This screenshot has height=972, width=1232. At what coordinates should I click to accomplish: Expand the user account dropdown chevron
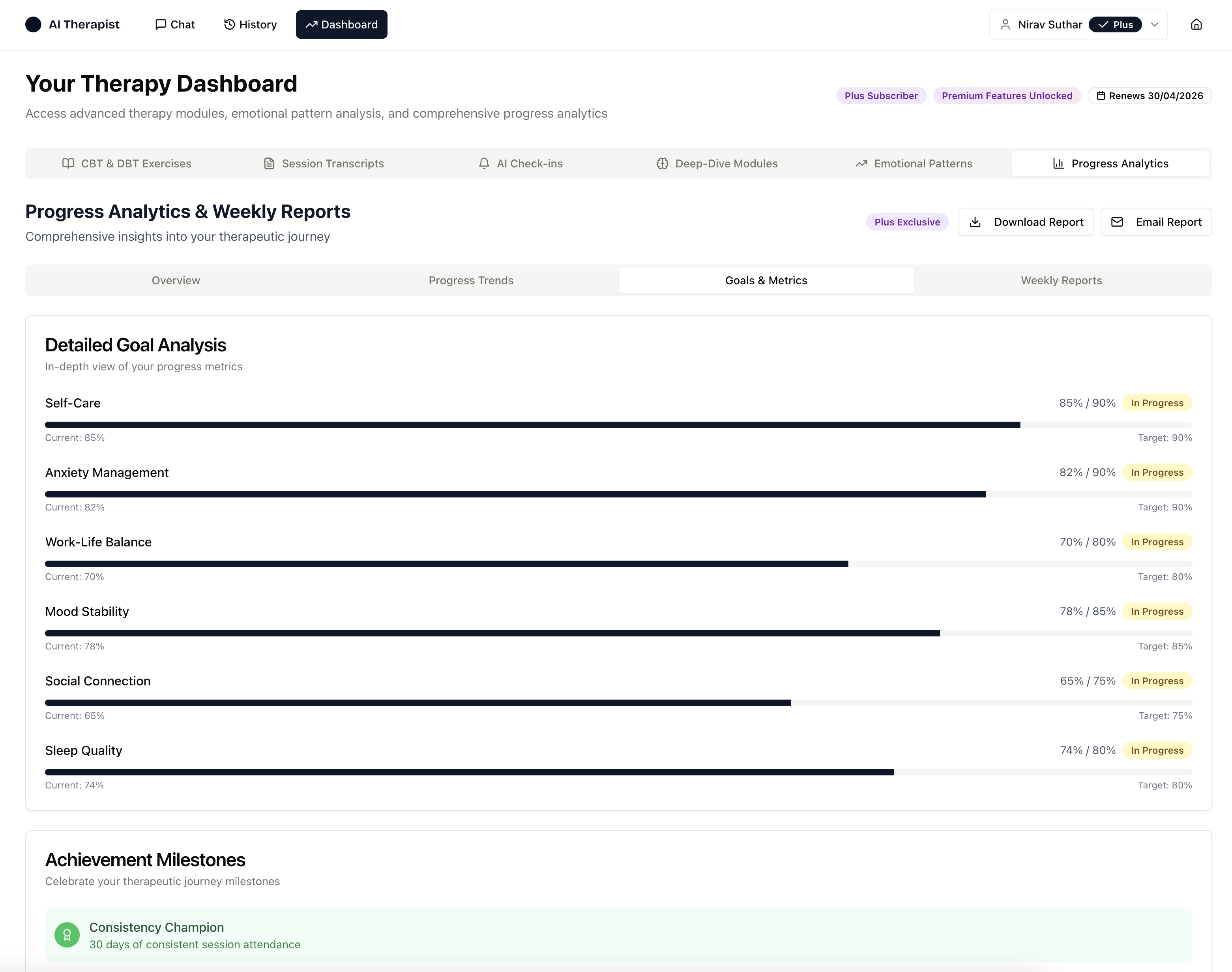click(1155, 24)
